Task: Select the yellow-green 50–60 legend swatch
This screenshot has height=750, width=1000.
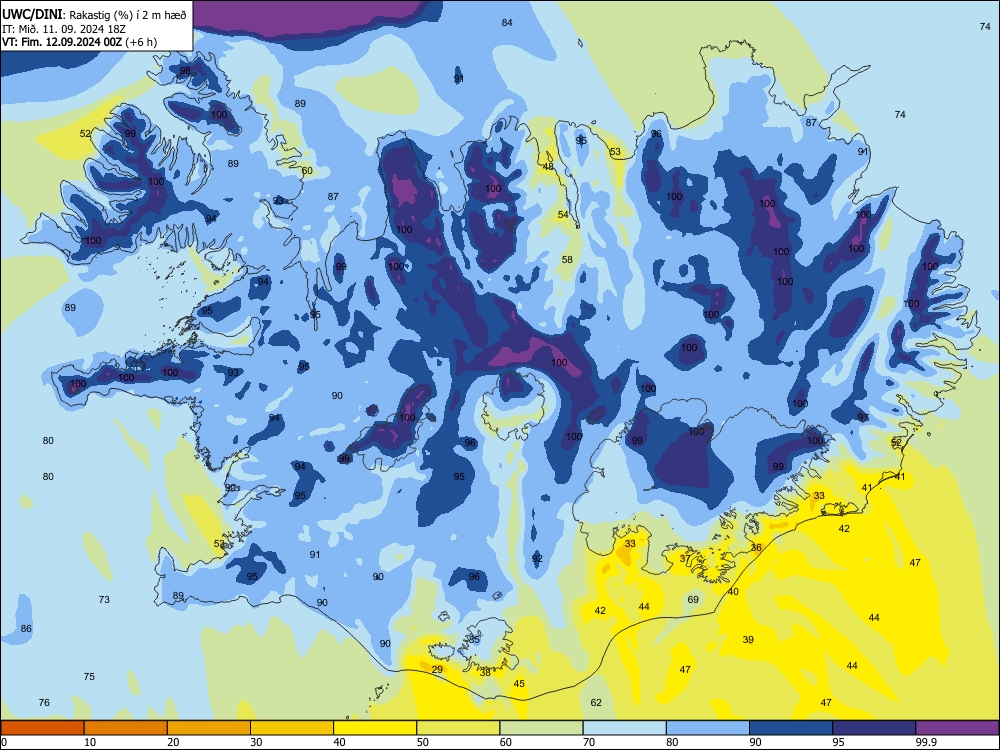Action: (x=458, y=728)
